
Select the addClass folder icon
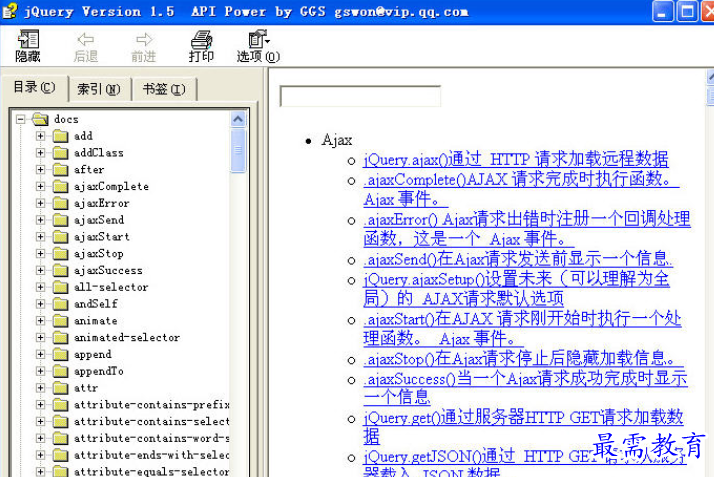click(60, 153)
